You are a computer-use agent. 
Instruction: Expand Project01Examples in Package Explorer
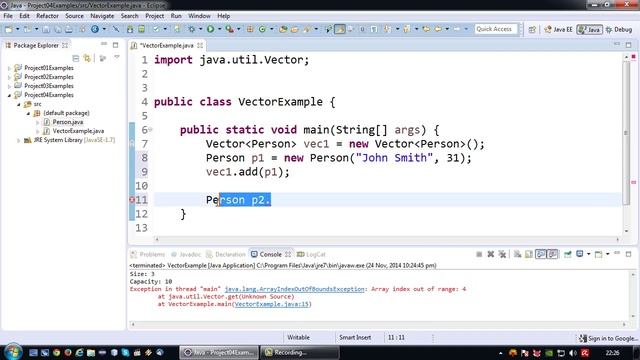point(9,68)
